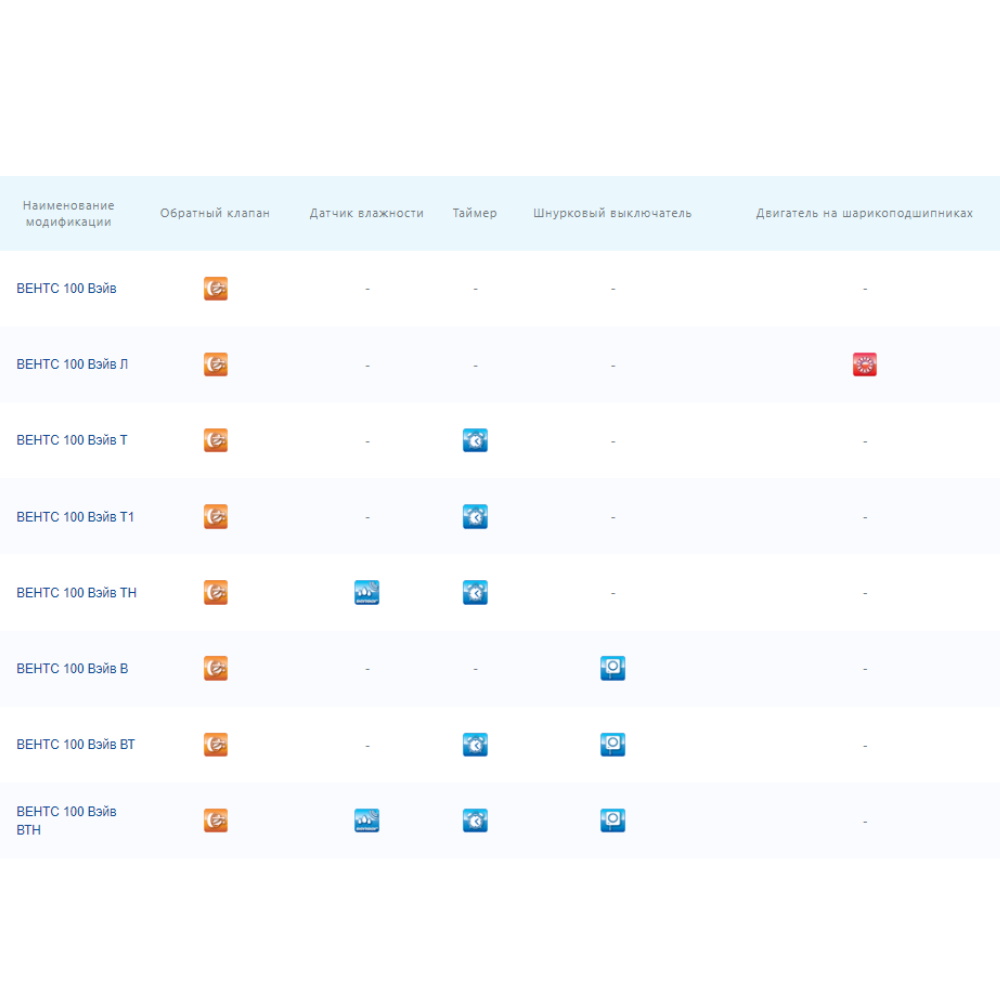Image resolution: width=1000 pixels, height=1000 pixels.
Task: Click timer clock icon in Вэйв Т row
Action: 475,440
